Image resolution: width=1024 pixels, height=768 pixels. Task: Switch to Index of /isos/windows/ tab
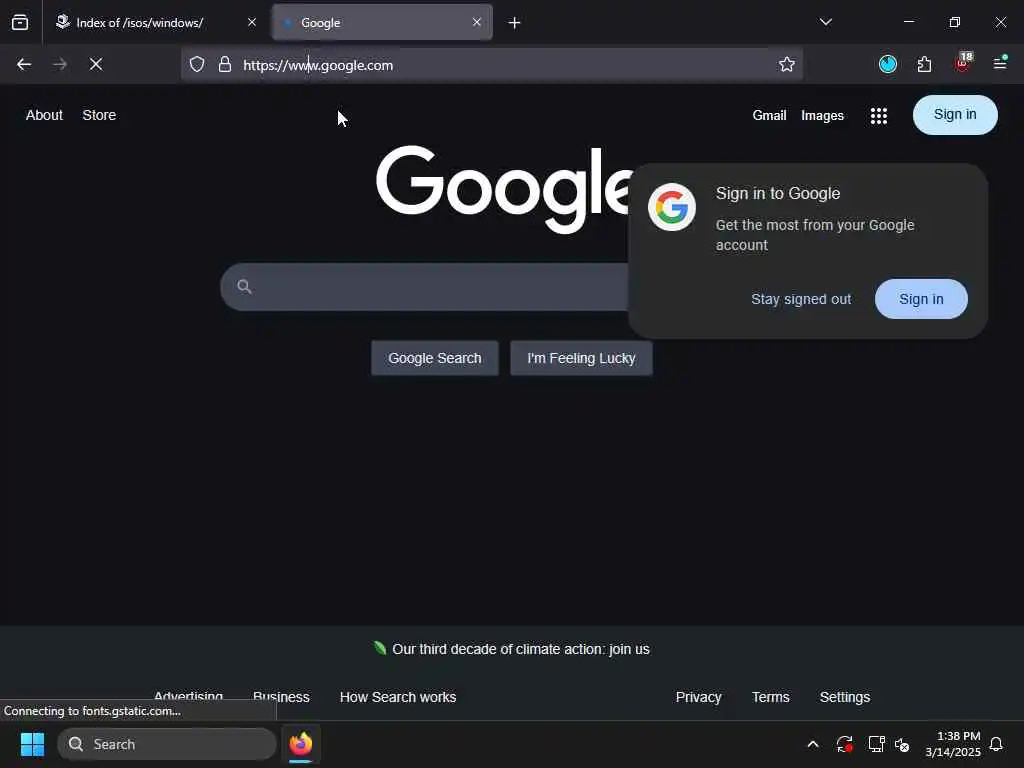pyautogui.click(x=154, y=22)
